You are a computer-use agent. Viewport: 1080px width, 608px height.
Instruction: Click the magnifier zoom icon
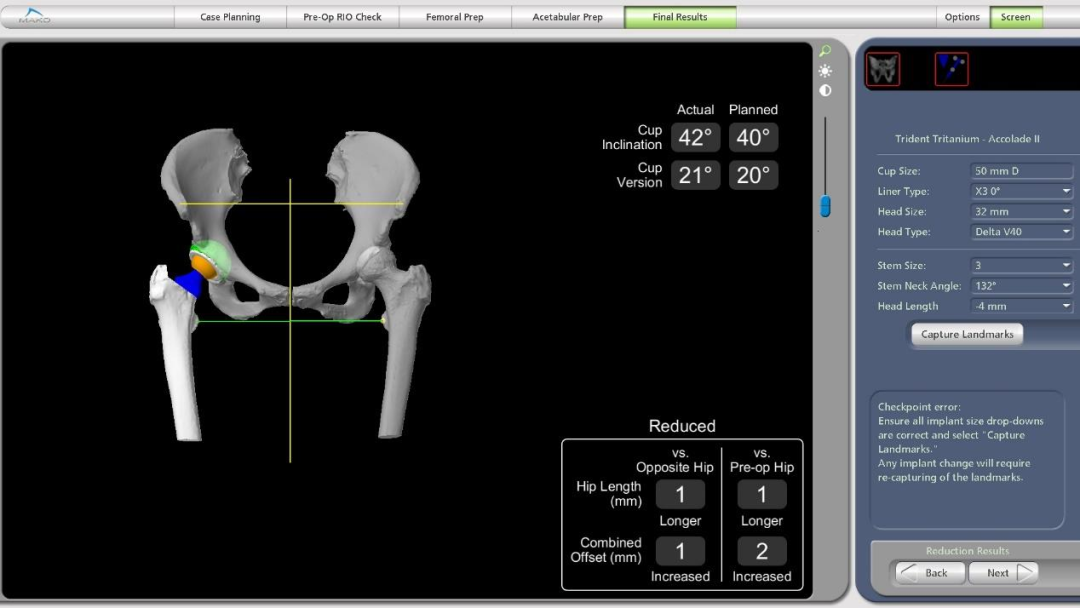(x=825, y=51)
